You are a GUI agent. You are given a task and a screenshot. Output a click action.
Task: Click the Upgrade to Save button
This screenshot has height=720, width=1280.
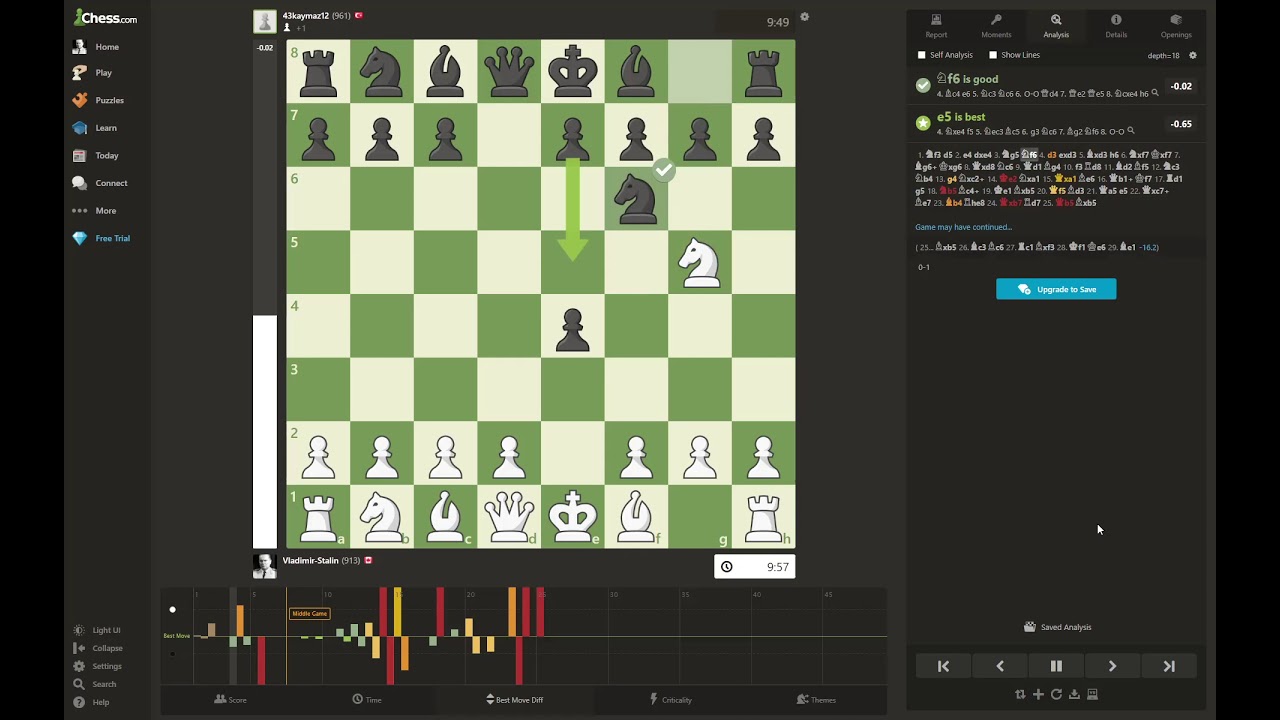pyautogui.click(x=1056, y=289)
